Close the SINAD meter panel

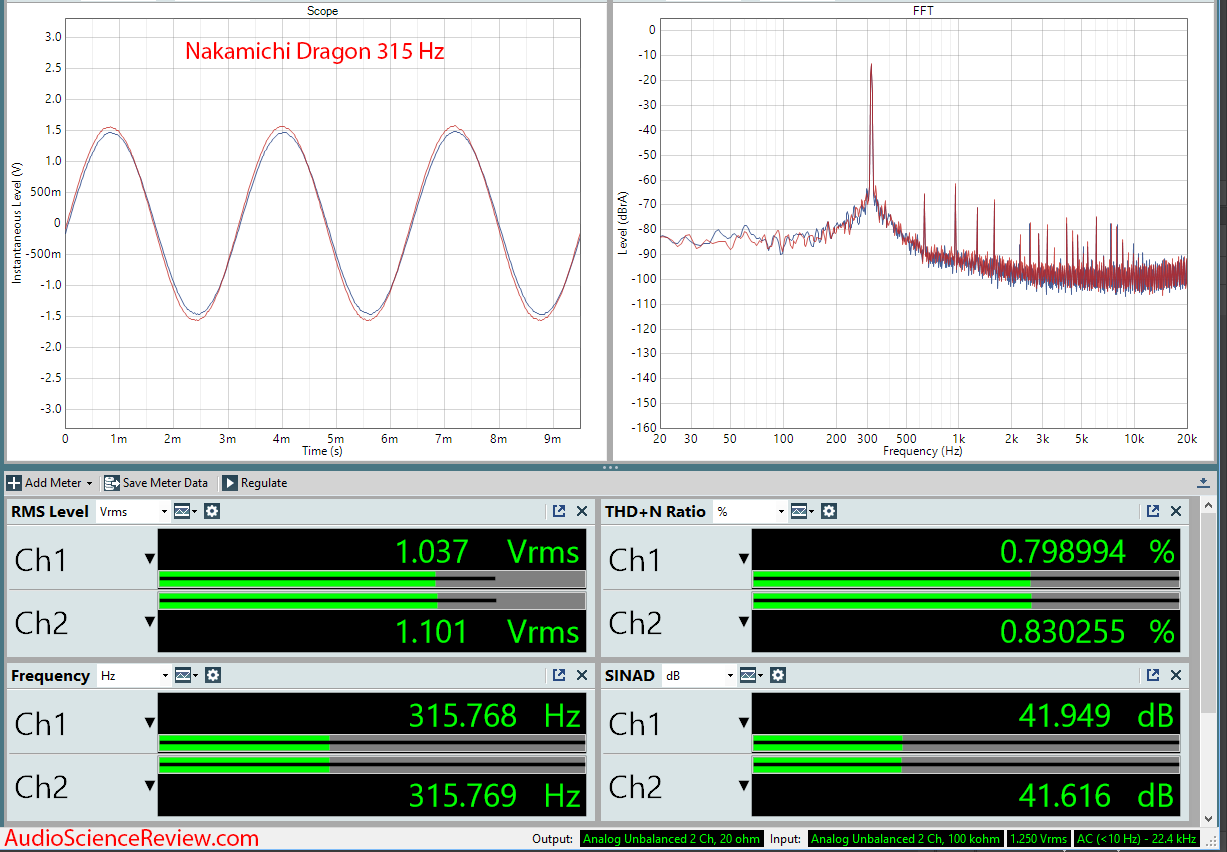click(x=1176, y=675)
